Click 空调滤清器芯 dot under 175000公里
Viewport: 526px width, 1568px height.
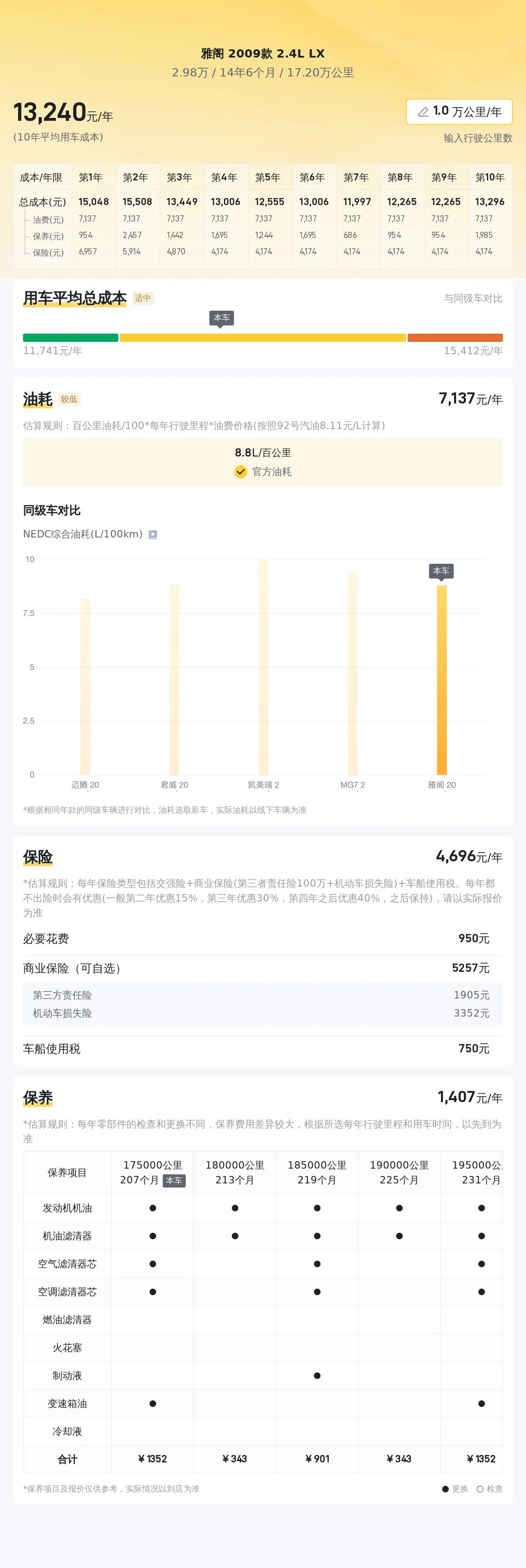click(x=153, y=1292)
